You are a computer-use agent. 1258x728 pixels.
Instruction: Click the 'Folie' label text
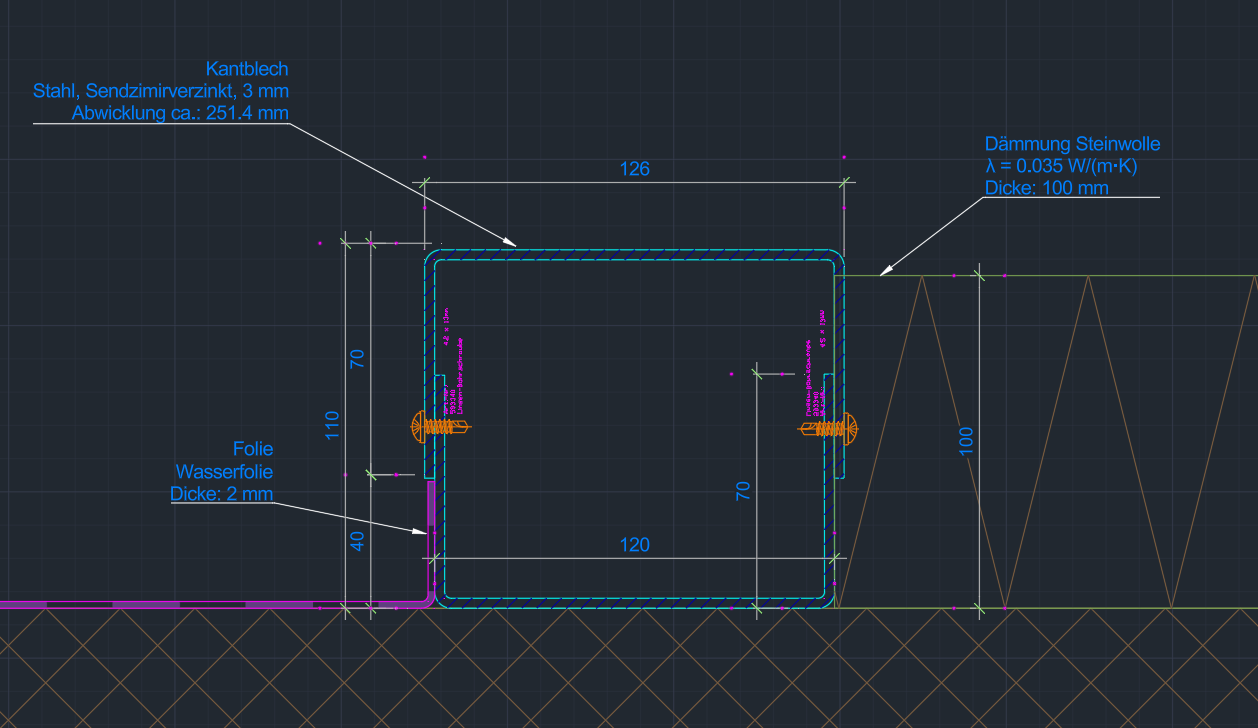point(253,449)
